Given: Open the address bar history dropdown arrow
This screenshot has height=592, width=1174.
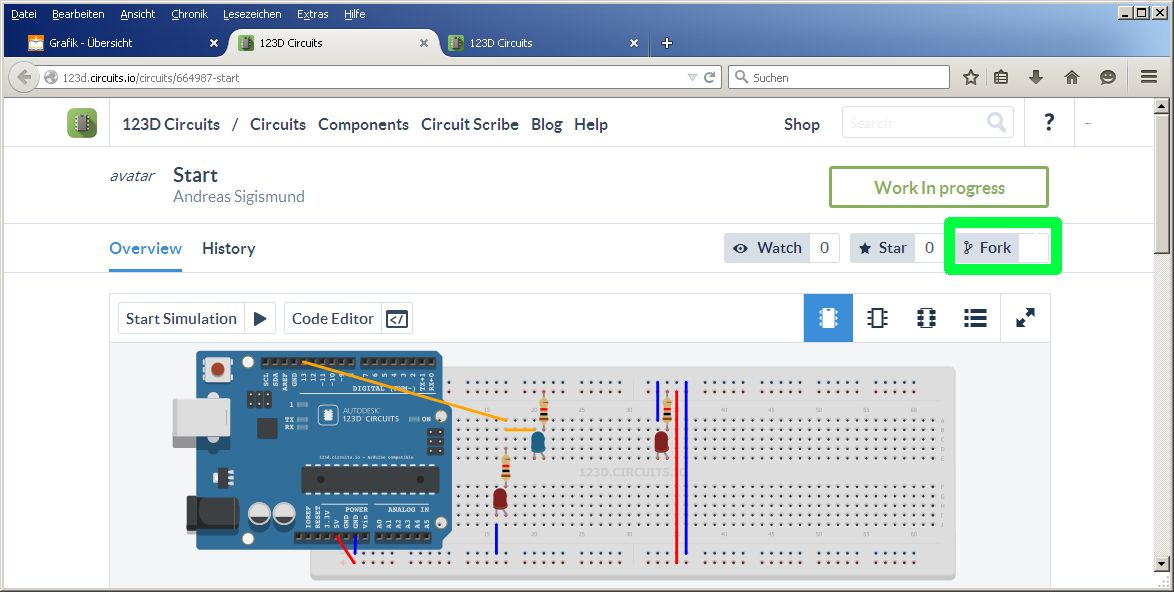Looking at the screenshot, I should (692, 77).
